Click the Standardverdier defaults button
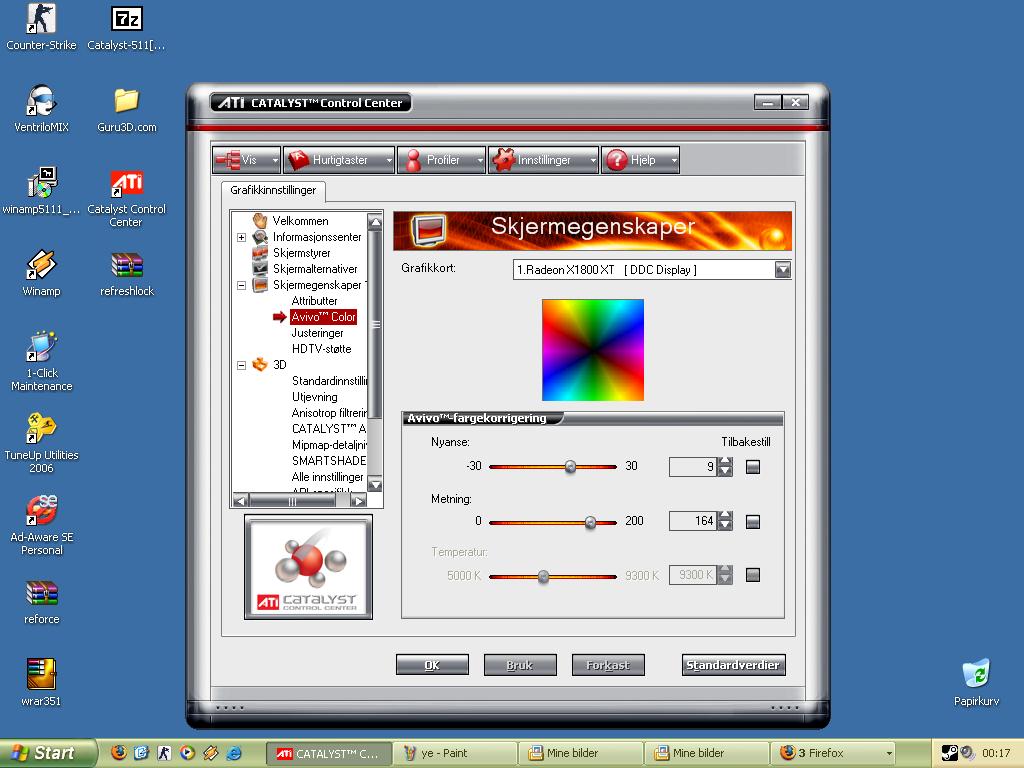1024x768 pixels. point(733,665)
